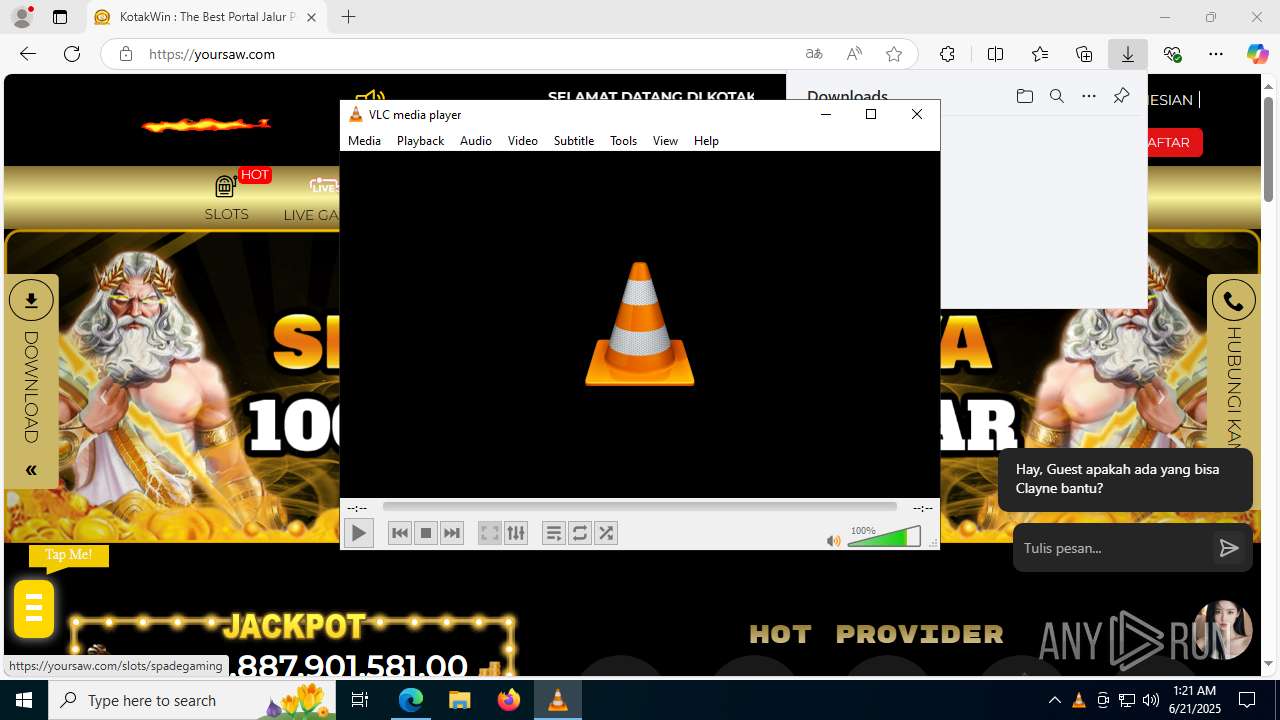
Task: Open VLC Media menu
Action: point(364,141)
